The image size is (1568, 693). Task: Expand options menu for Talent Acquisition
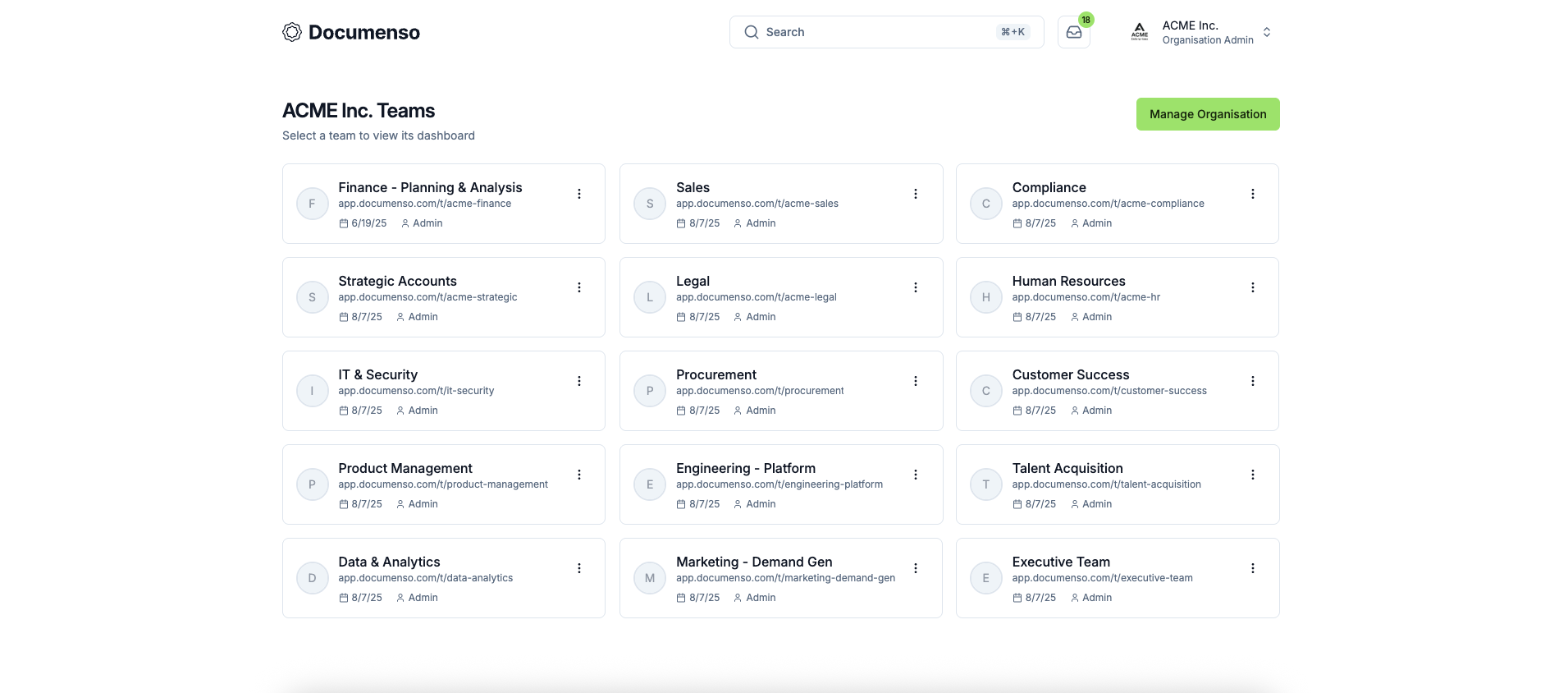(1252, 475)
